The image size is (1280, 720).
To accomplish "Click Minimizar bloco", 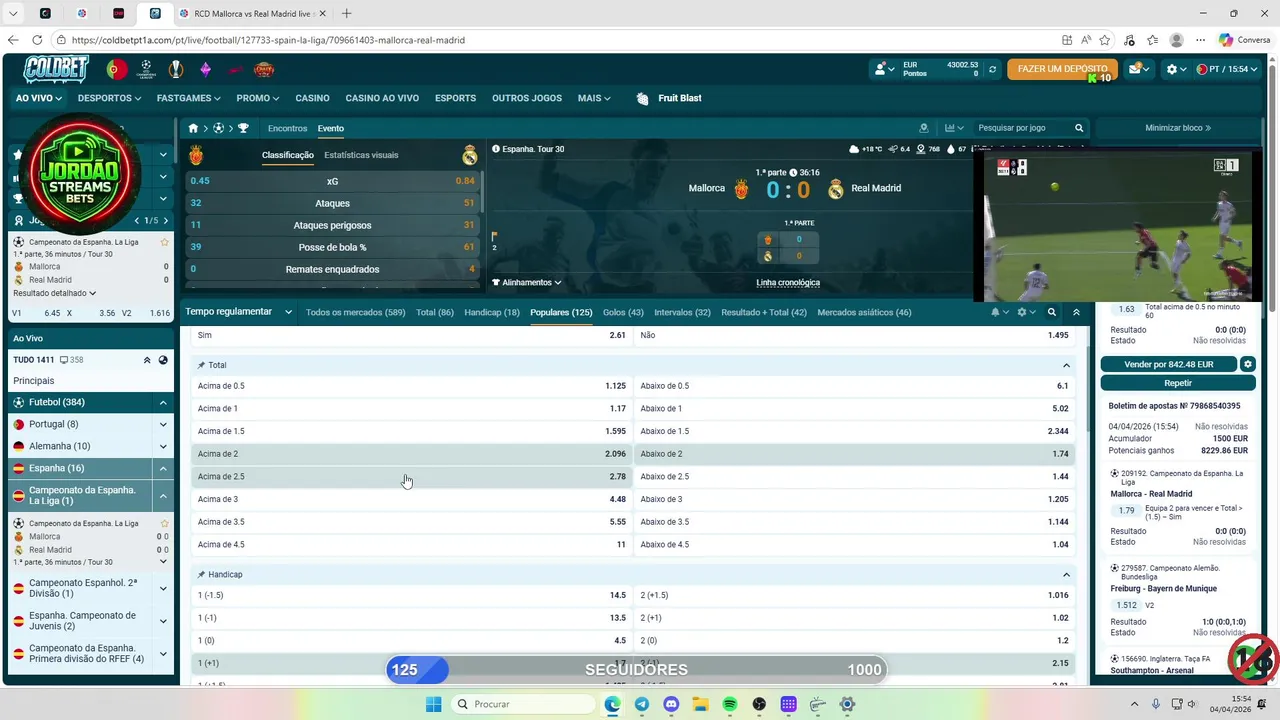I will 1178,128.
